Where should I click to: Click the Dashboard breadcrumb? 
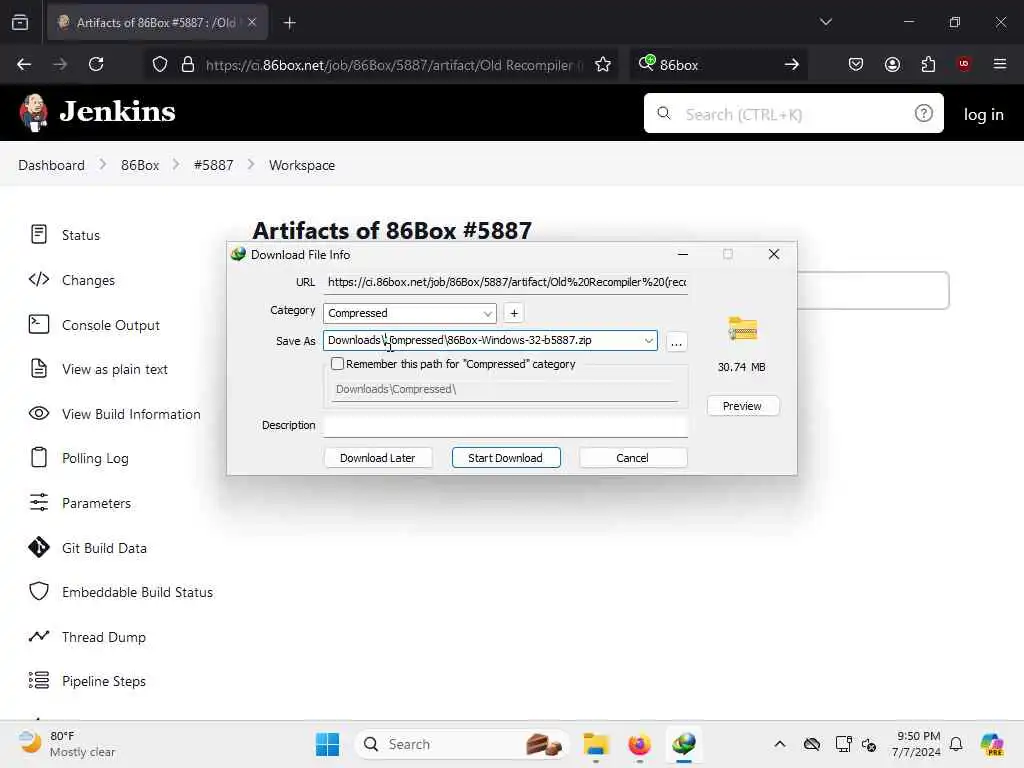click(52, 165)
